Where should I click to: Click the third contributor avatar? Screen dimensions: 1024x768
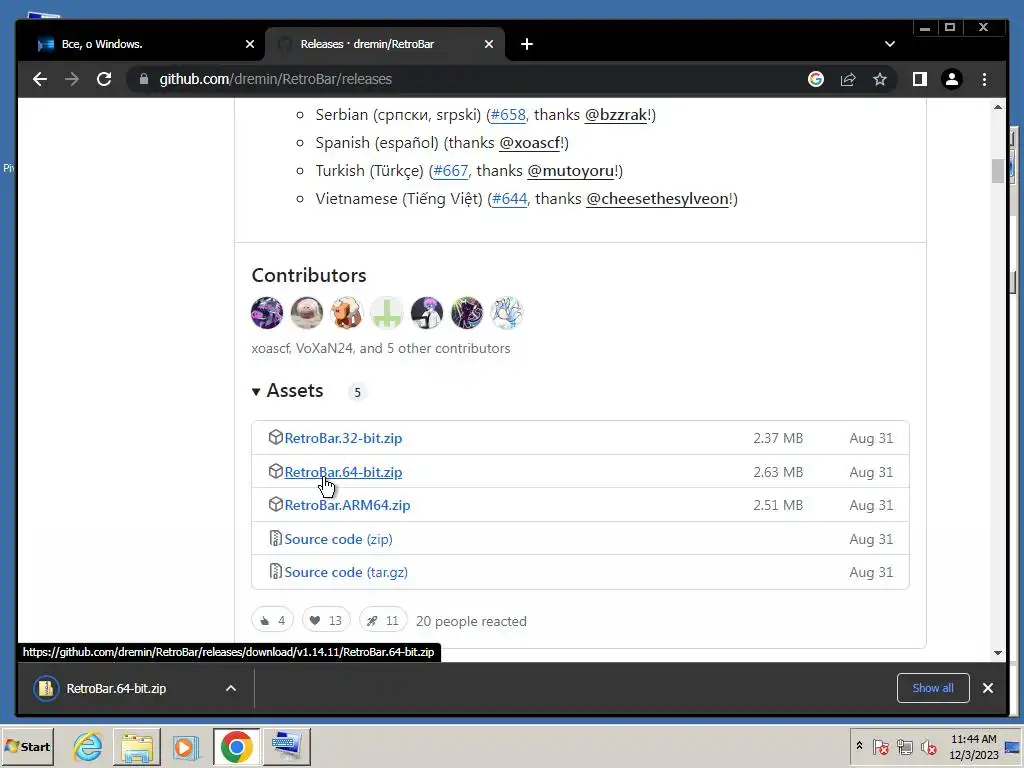[x=346, y=312]
